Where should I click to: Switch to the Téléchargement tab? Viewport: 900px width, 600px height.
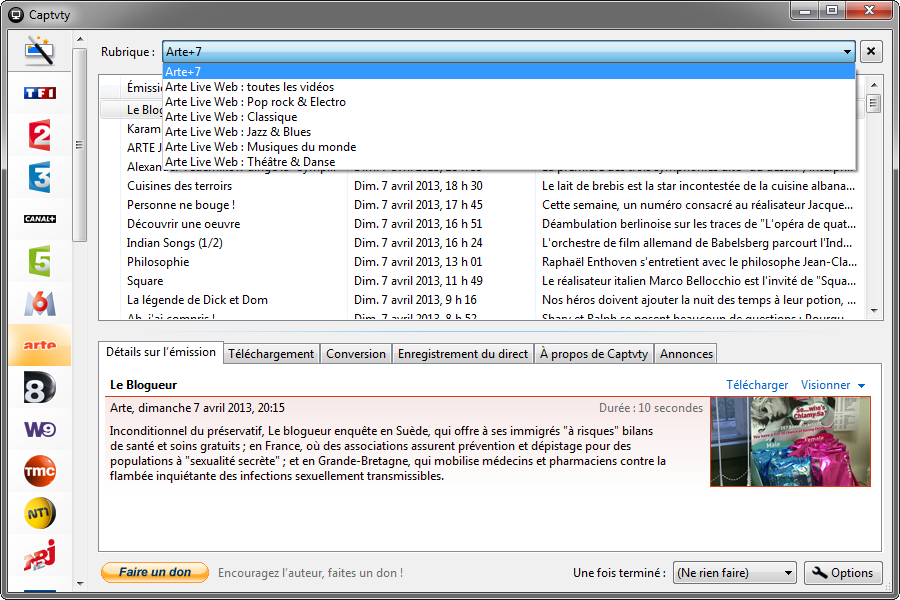(x=271, y=354)
